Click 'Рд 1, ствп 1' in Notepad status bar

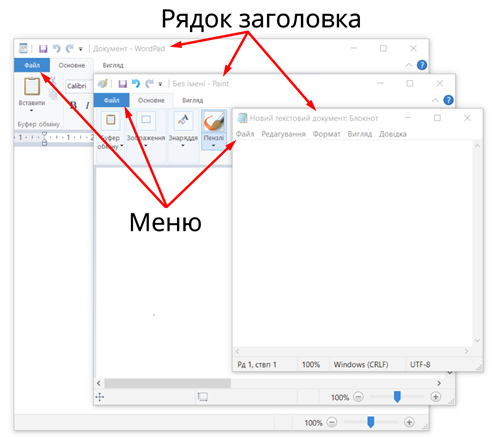(x=257, y=365)
